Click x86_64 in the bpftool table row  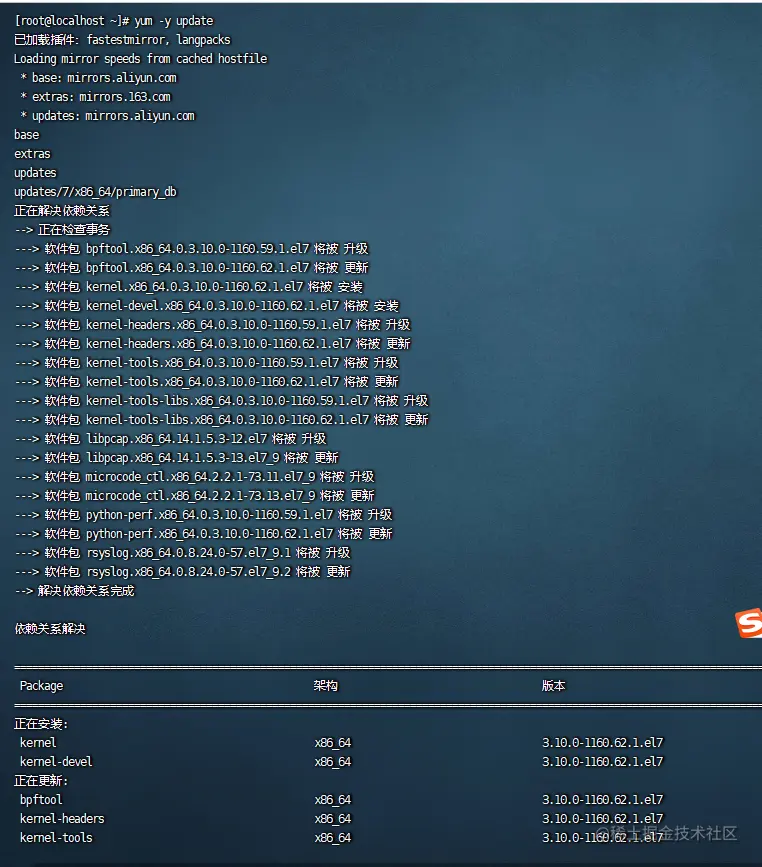tap(333, 800)
